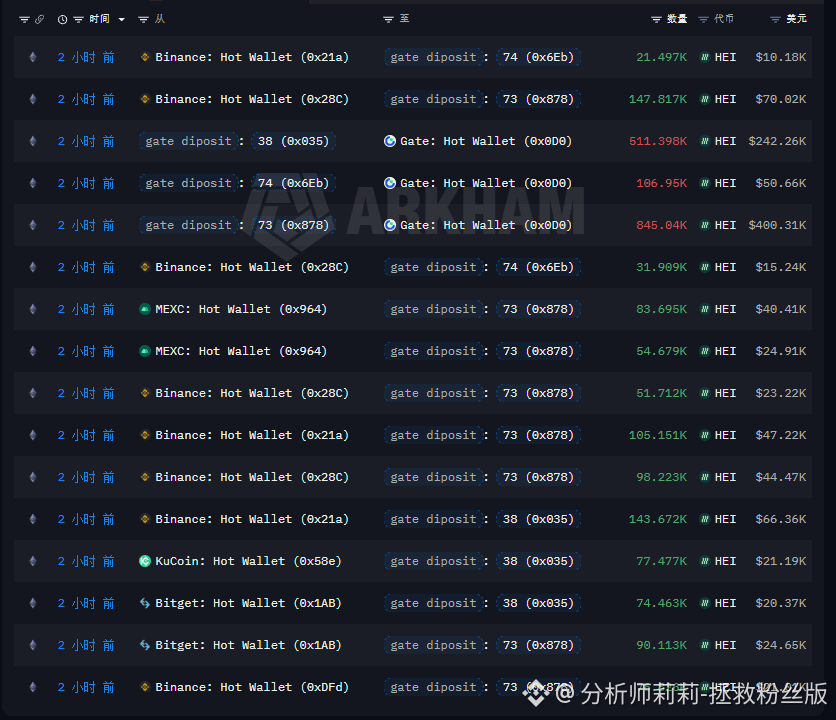836x720 pixels.
Task: Click the $50.66K value
Action: [x=781, y=183]
